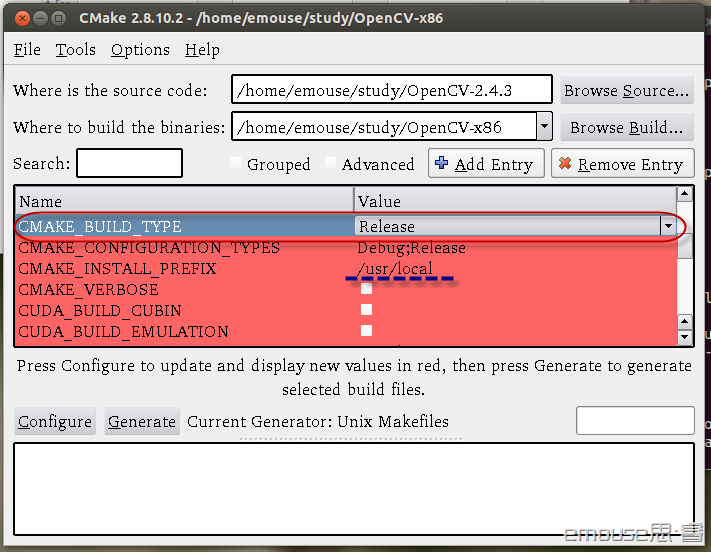Expand the build binaries path dropdown
The image size is (711, 552).
pyautogui.click(x=545, y=127)
